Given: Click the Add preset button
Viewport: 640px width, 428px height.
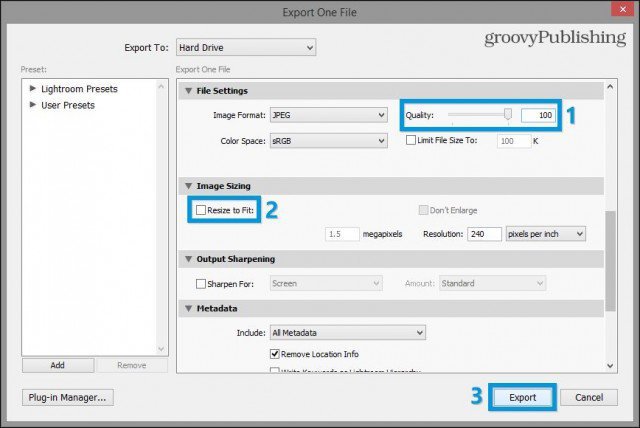Looking at the screenshot, I should click(58, 365).
